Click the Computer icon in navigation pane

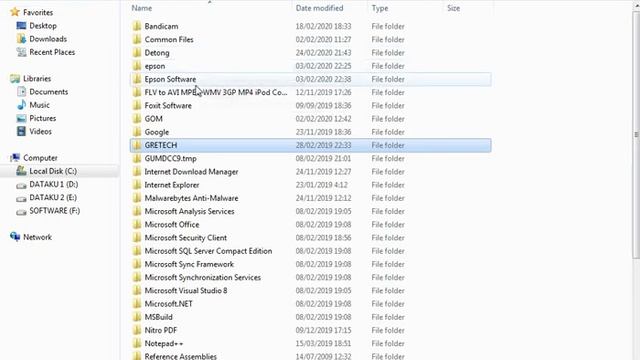(x=15, y=158)
